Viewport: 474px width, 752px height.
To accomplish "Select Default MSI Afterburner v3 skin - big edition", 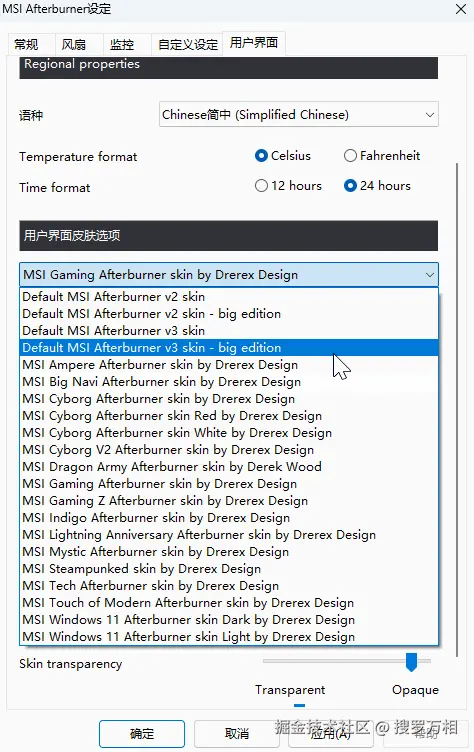I will coord(229,348).
